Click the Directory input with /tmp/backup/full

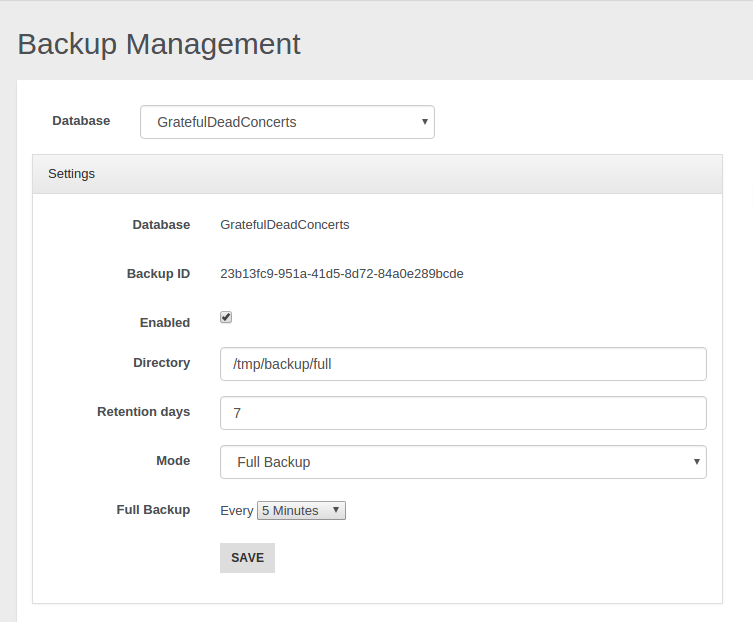(463, 364)
